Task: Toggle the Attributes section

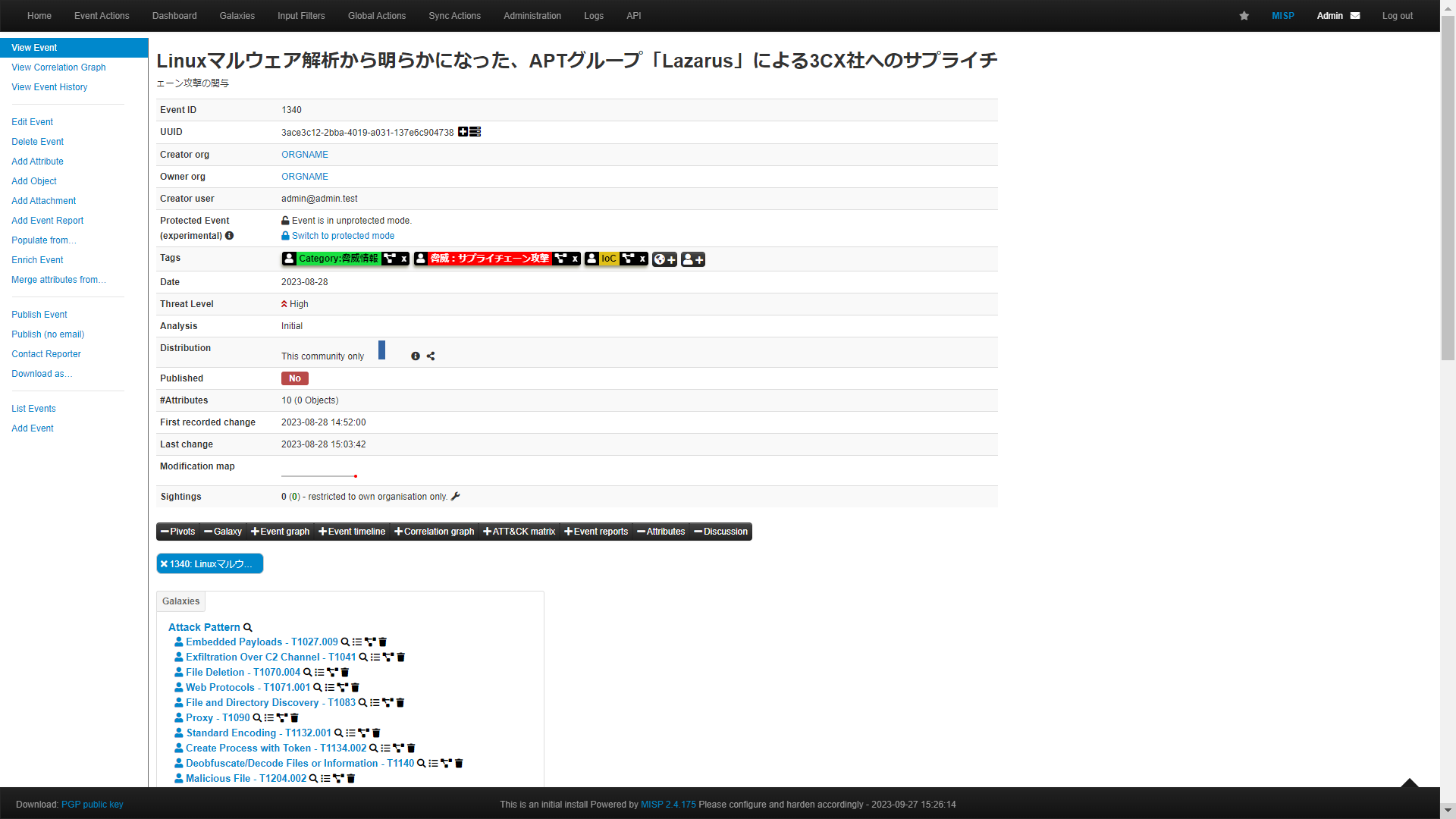Action: pyautogui.click(x=661, y=532)
